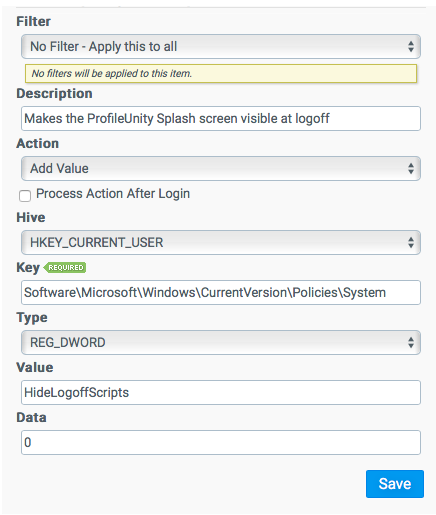The width and height of the screenshot is (436, 515).
Task: Click the yellow no-filters notice
Action: [x=221, y=73]
